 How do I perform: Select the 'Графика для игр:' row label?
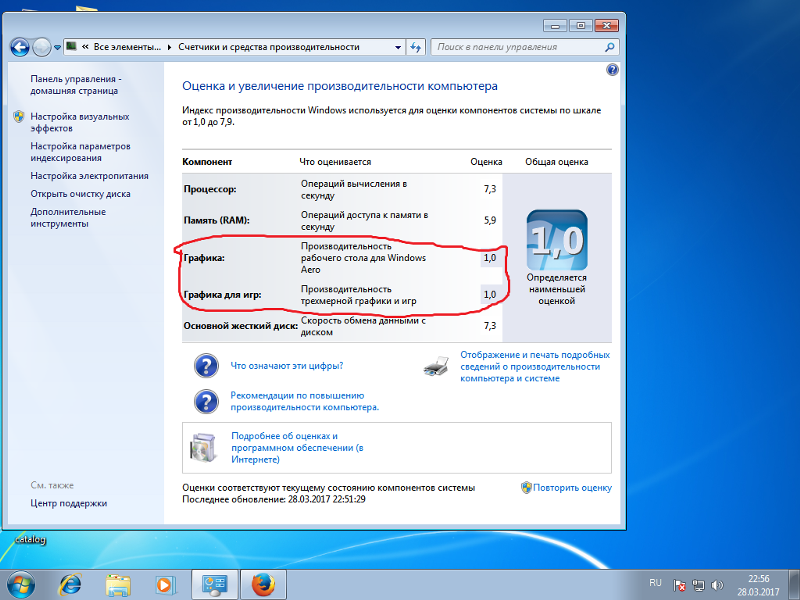click(x=222, y=295)
